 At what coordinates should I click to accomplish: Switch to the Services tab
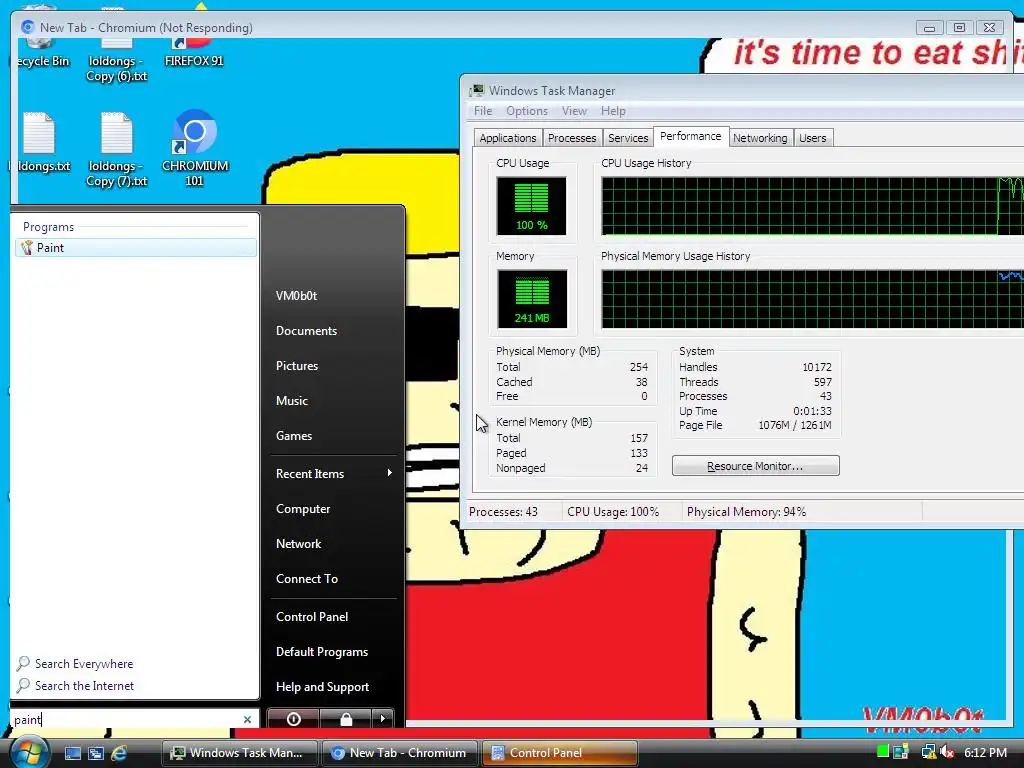pos(628,138)
